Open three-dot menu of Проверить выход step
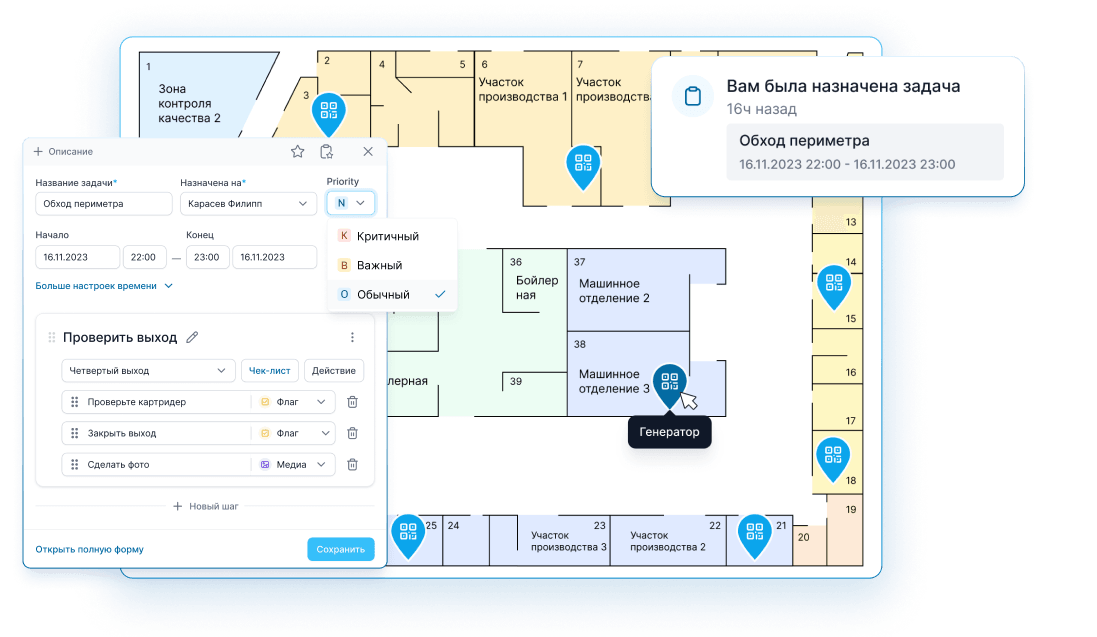 pos(352,338)
